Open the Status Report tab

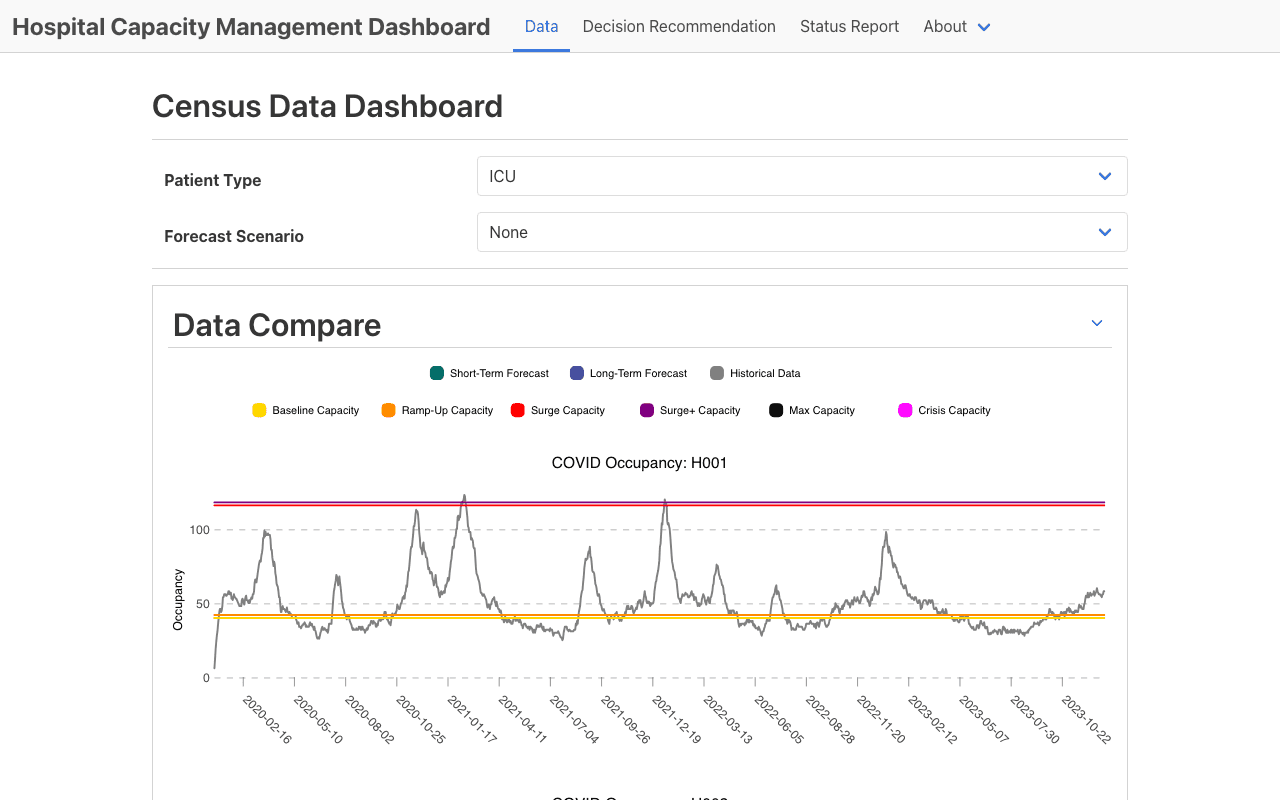pos(849,27)
